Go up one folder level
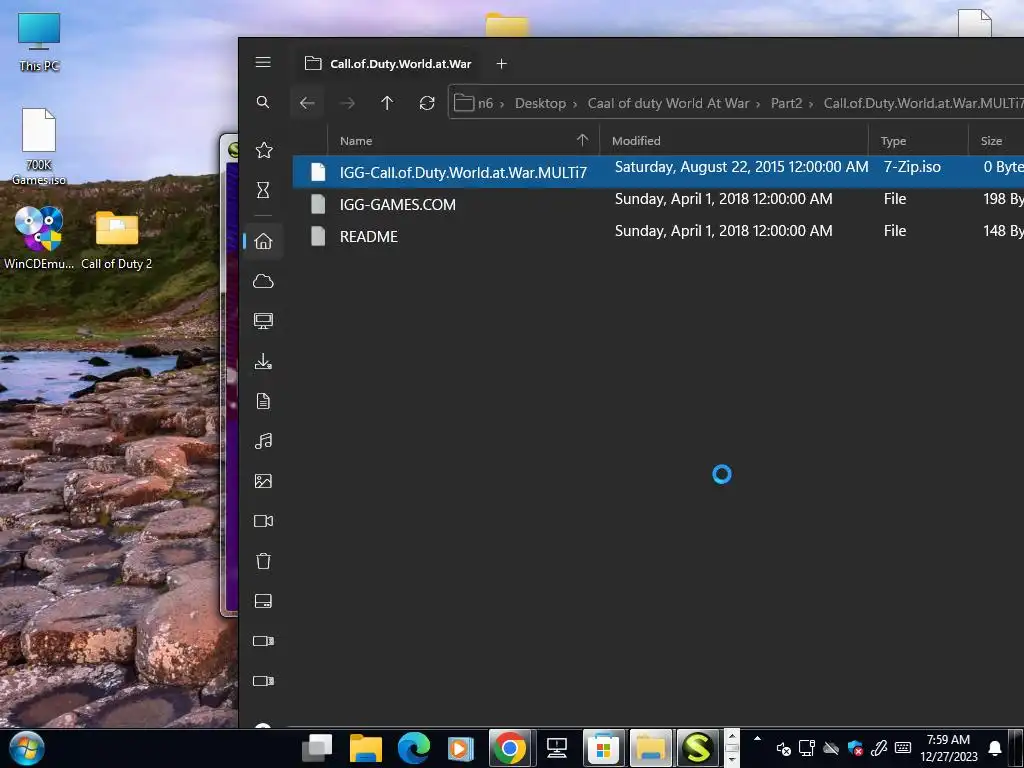This screenshot has width=1024, height=768. click(x=387, y=103)
